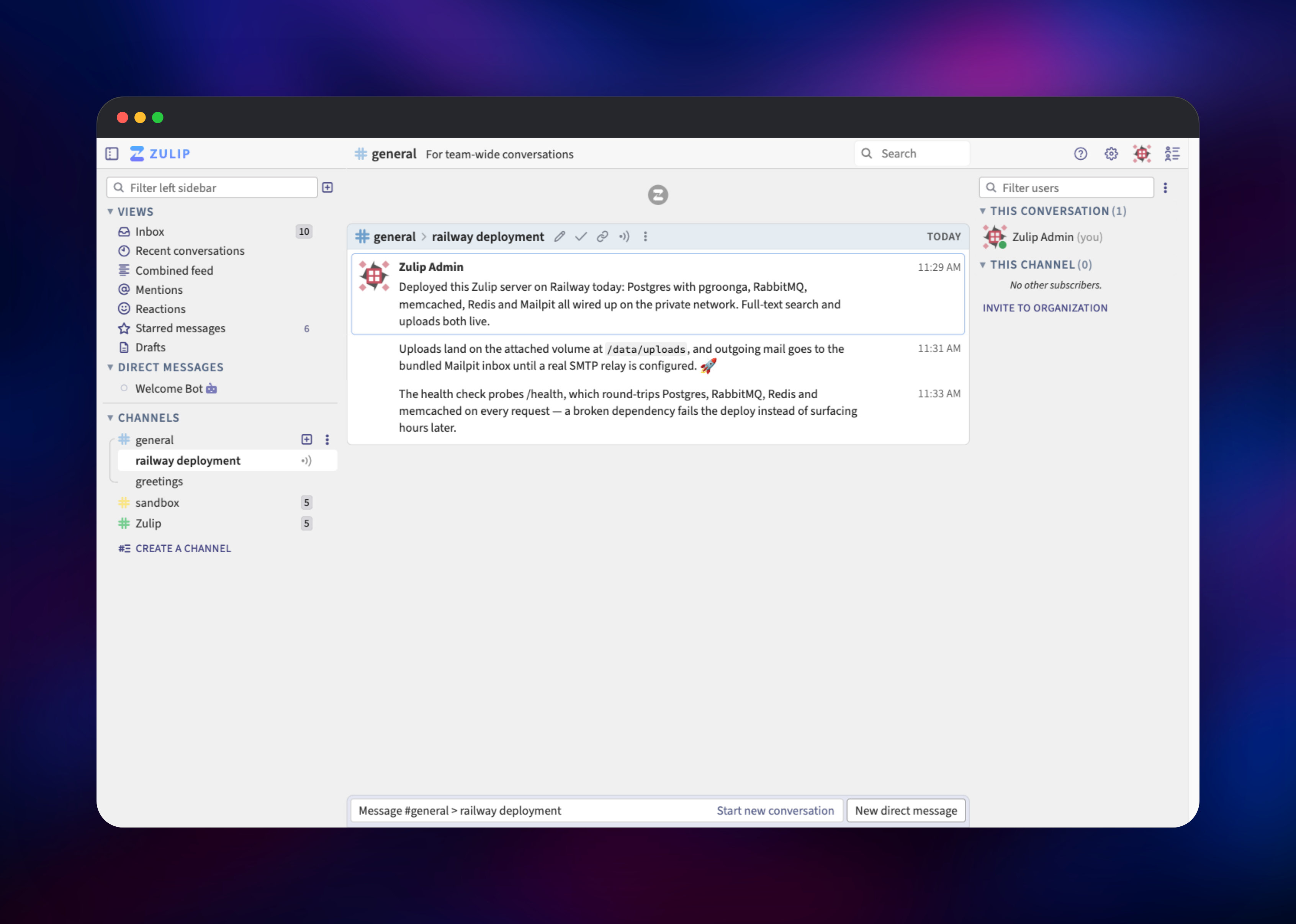Open topic actions kebab menu in message header
Screen dimensions: 1296x924
click(645, 237)
